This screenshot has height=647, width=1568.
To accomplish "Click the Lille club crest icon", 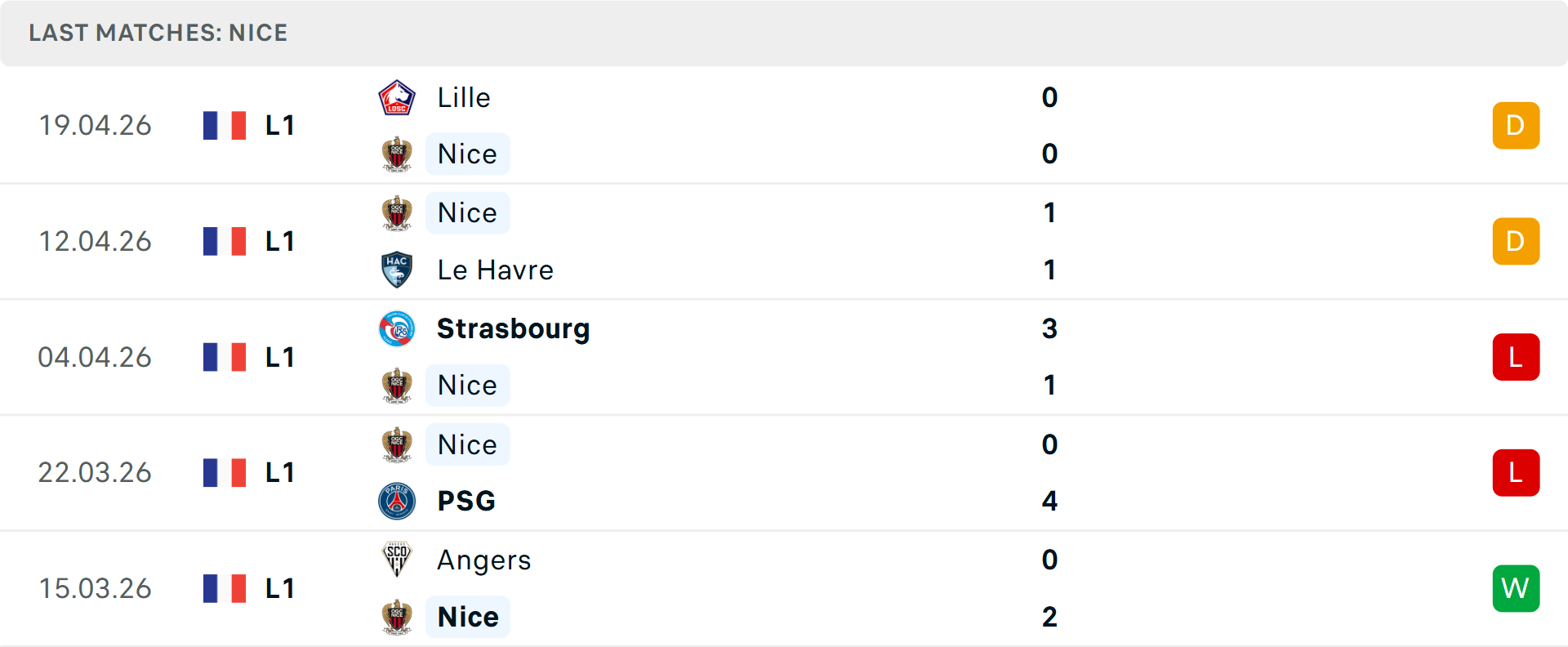I will click(x=397, y=98).
